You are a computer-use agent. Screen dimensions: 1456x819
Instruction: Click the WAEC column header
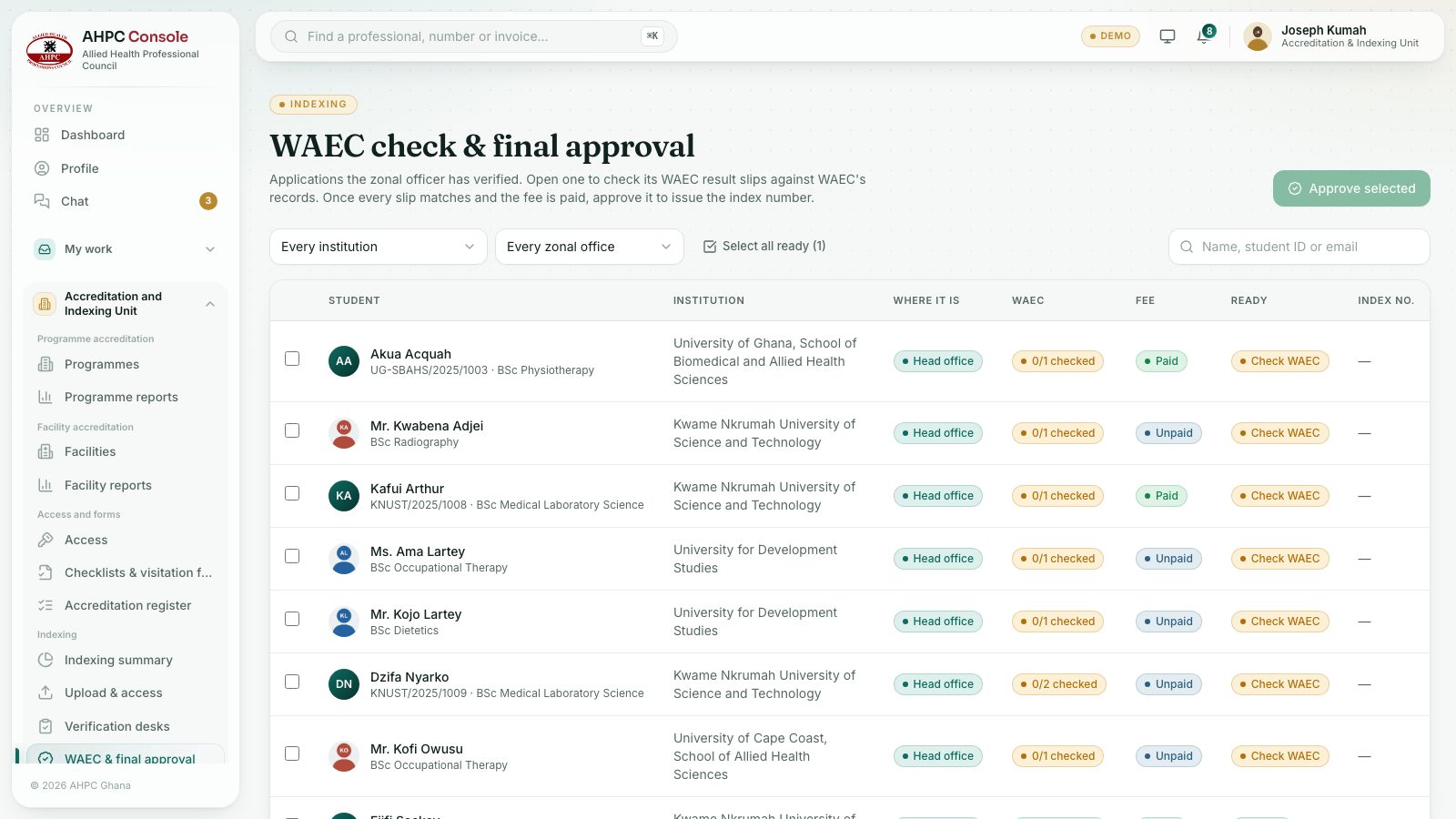(x=1027, y=300)
